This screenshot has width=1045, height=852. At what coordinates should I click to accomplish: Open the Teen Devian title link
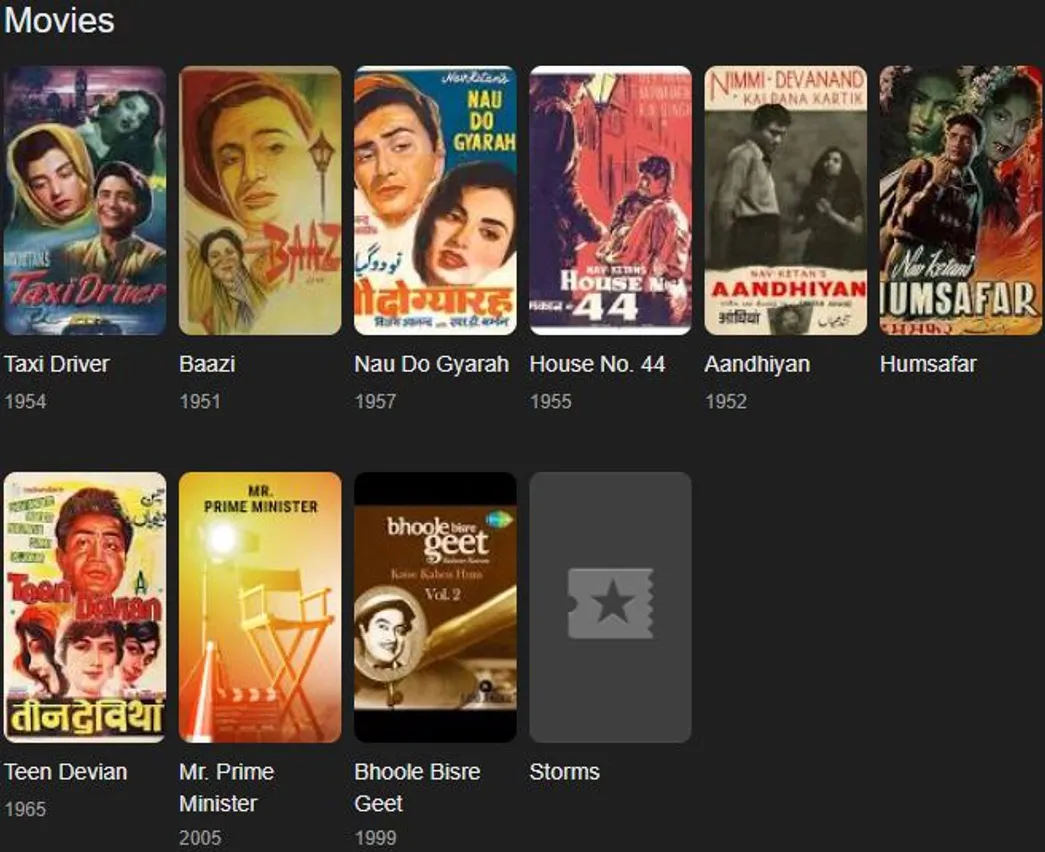pos(66,772)
